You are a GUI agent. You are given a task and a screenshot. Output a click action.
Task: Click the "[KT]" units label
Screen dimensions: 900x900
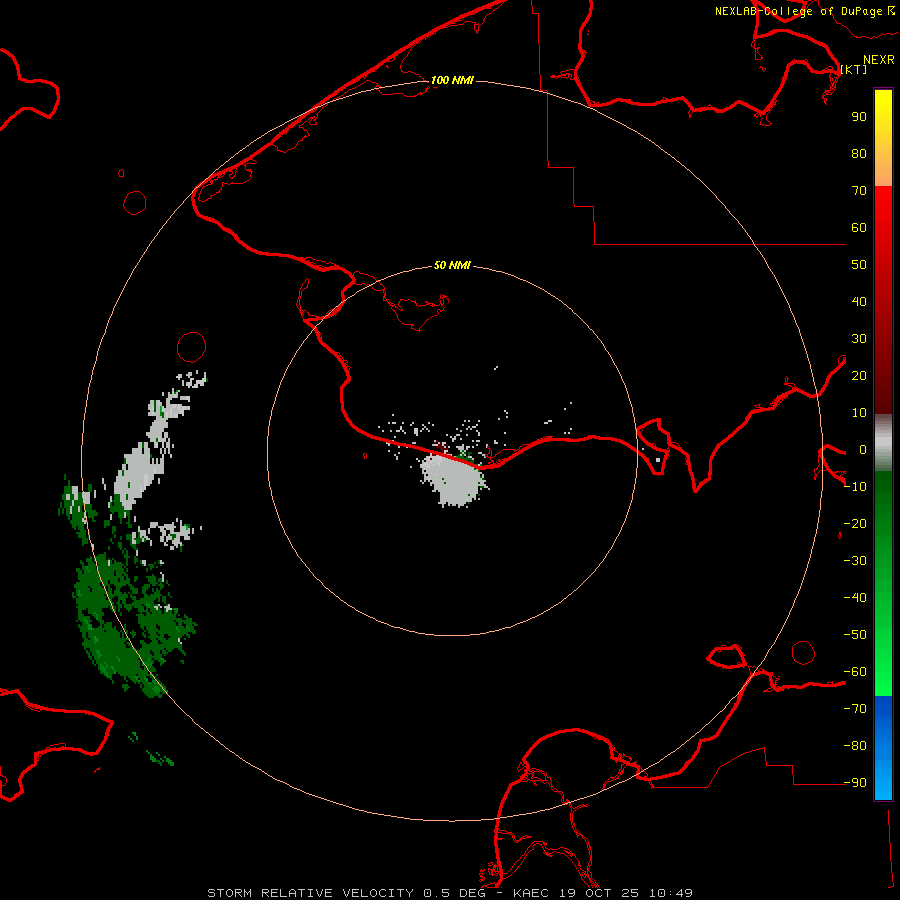click(x=854, y=69)
